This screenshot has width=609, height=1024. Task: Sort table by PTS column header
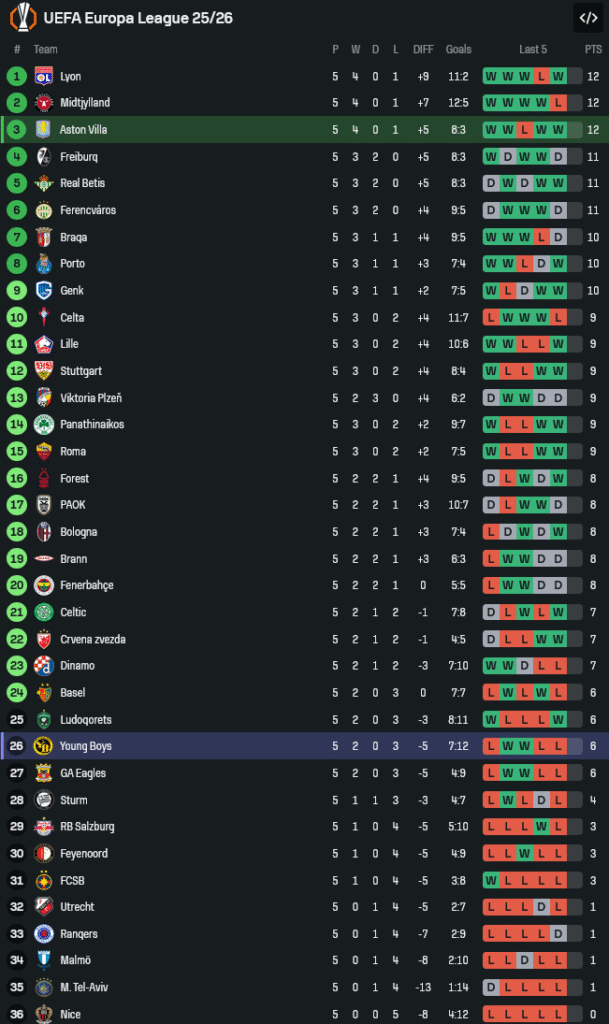[x=593, y=49]
